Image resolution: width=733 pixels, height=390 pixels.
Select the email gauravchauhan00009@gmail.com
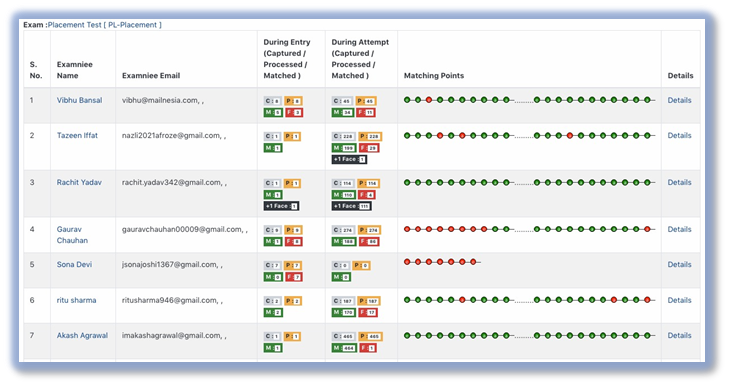pyautogui.click(x=182, y=229)
